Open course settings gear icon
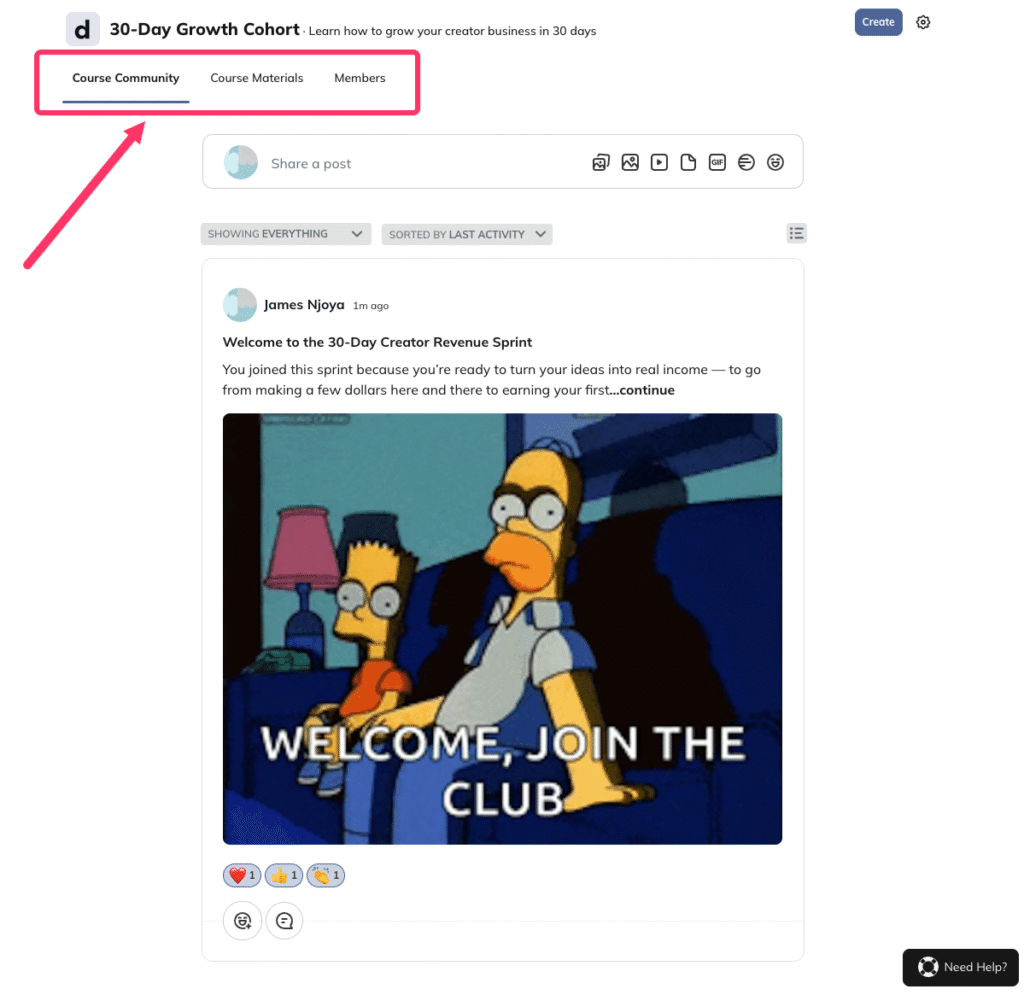The width and height of the screenshot is (1024, 995). tap(923, 22)
